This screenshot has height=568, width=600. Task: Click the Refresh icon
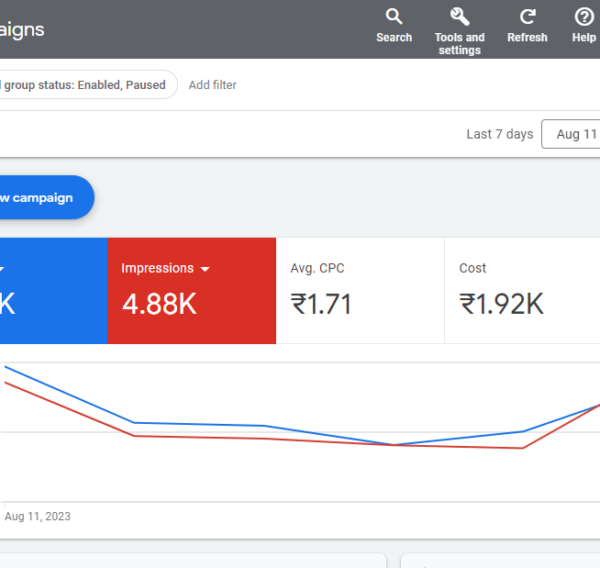[x=527, y=17]
